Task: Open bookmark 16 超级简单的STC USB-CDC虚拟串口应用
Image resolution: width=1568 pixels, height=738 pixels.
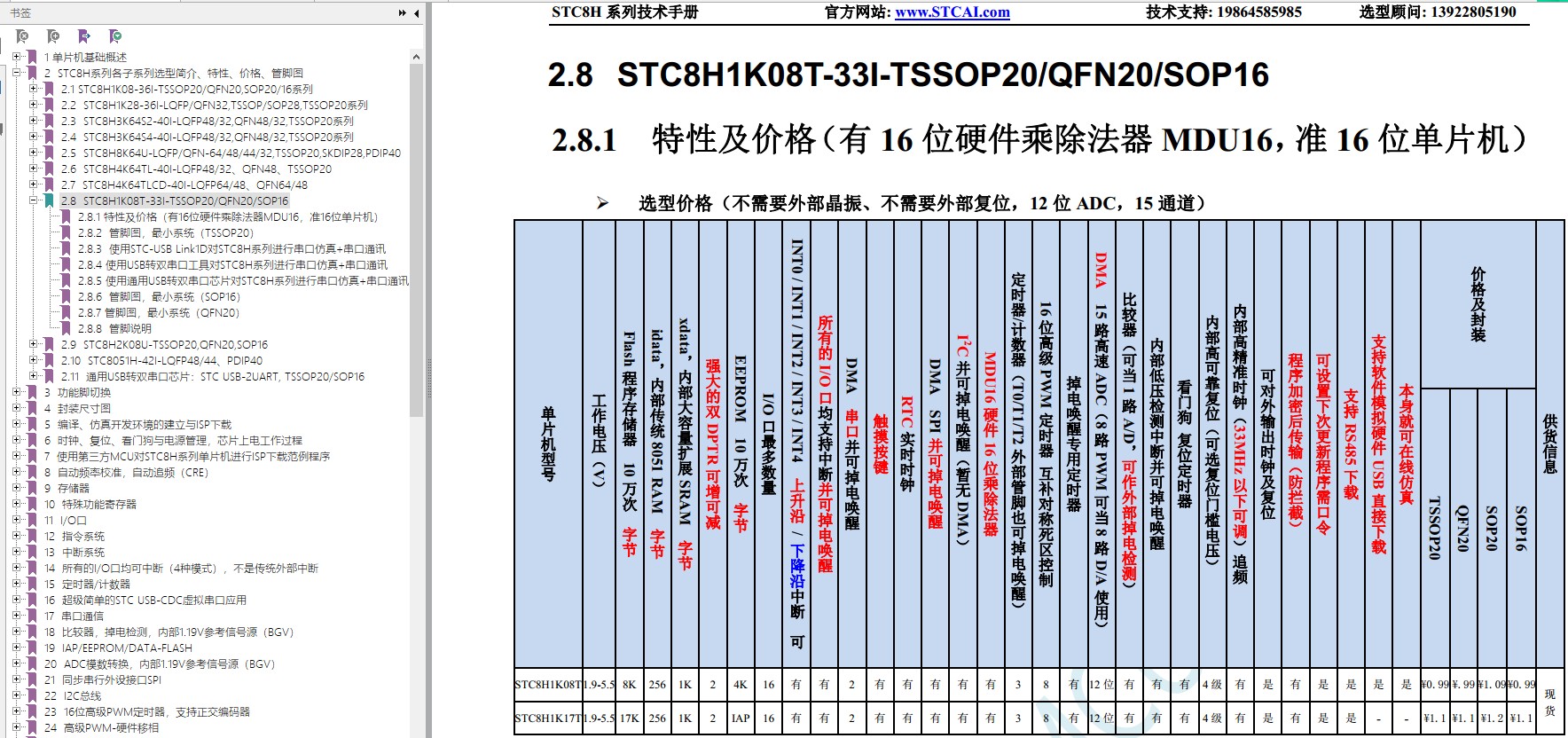Action: pos(145,600)
